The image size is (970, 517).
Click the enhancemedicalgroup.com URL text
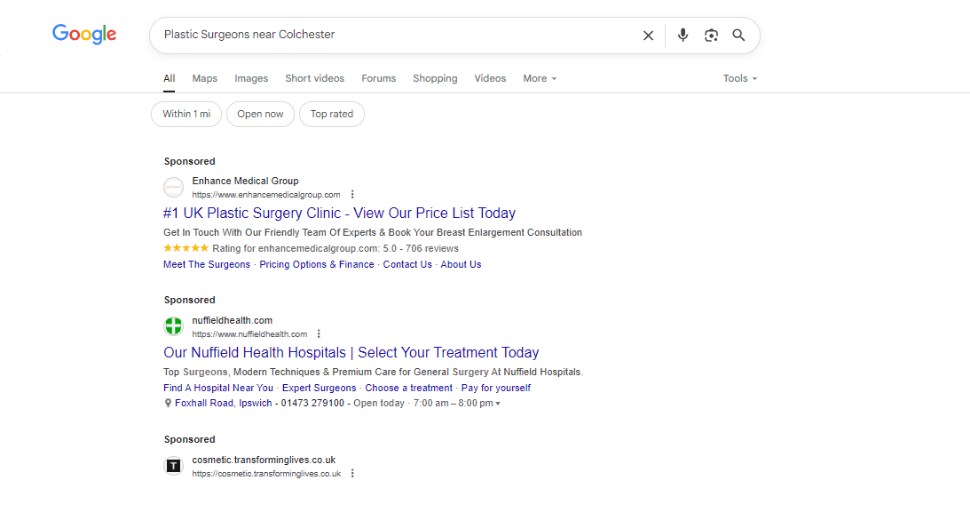point(266,195)
